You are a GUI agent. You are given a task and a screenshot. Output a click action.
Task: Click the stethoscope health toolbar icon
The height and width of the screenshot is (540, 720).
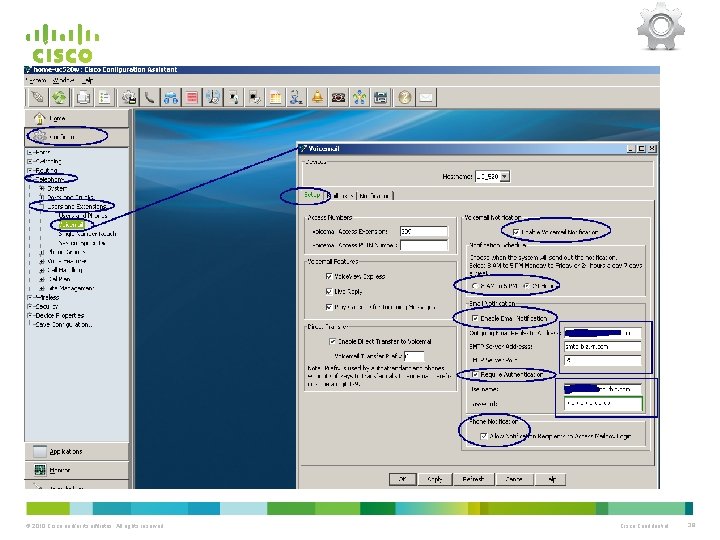tap(296, 97)
